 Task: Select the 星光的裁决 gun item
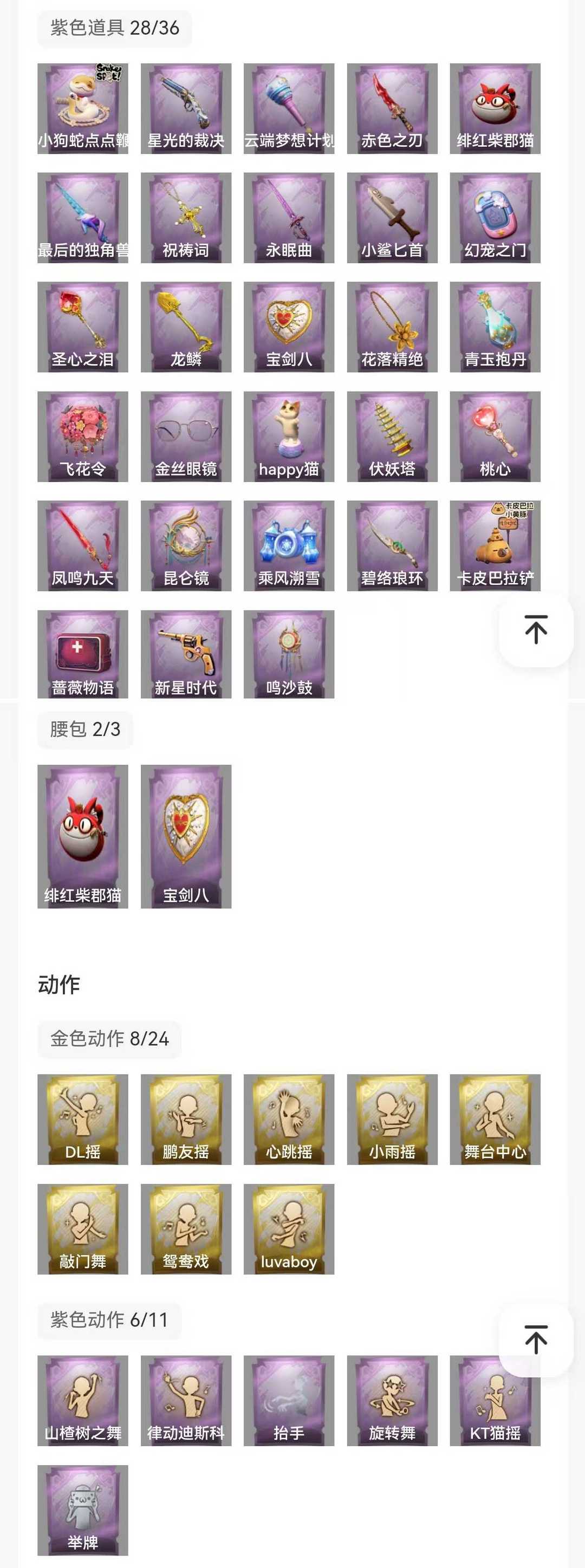click(186, 108)
